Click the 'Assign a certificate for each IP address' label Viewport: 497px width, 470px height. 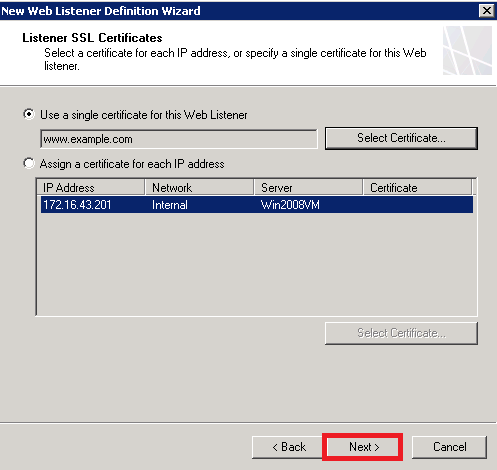pyautogui.click(x=132, y=164)
